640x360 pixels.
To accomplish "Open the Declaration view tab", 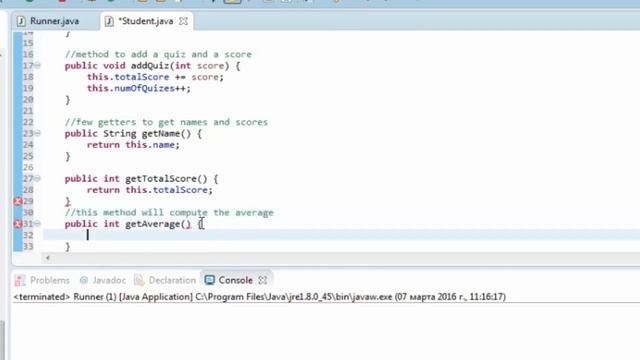I will [165, 280].
